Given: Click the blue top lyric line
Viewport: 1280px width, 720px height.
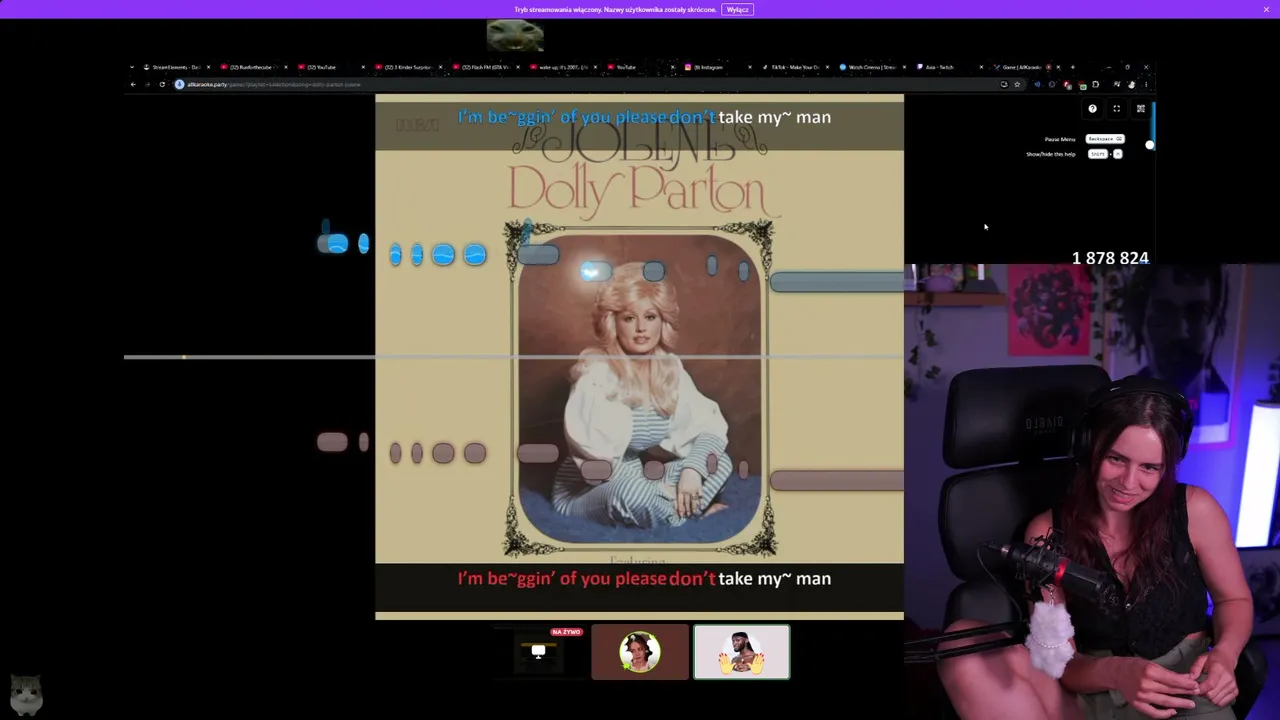Looking at the screenshot, I should click(644, 117).
